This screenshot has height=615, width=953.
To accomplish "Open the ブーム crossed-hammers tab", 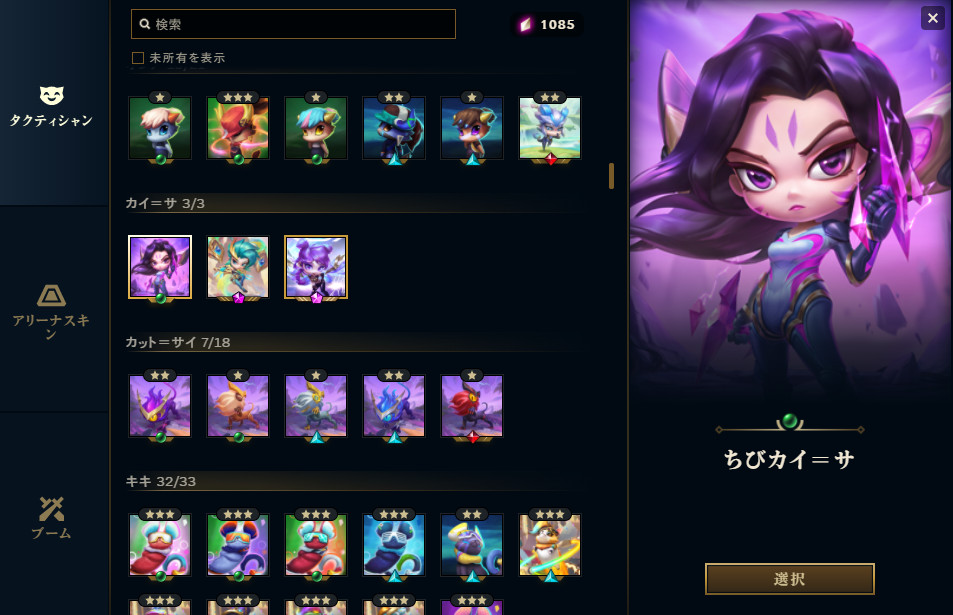I will (x=51, y=518).
